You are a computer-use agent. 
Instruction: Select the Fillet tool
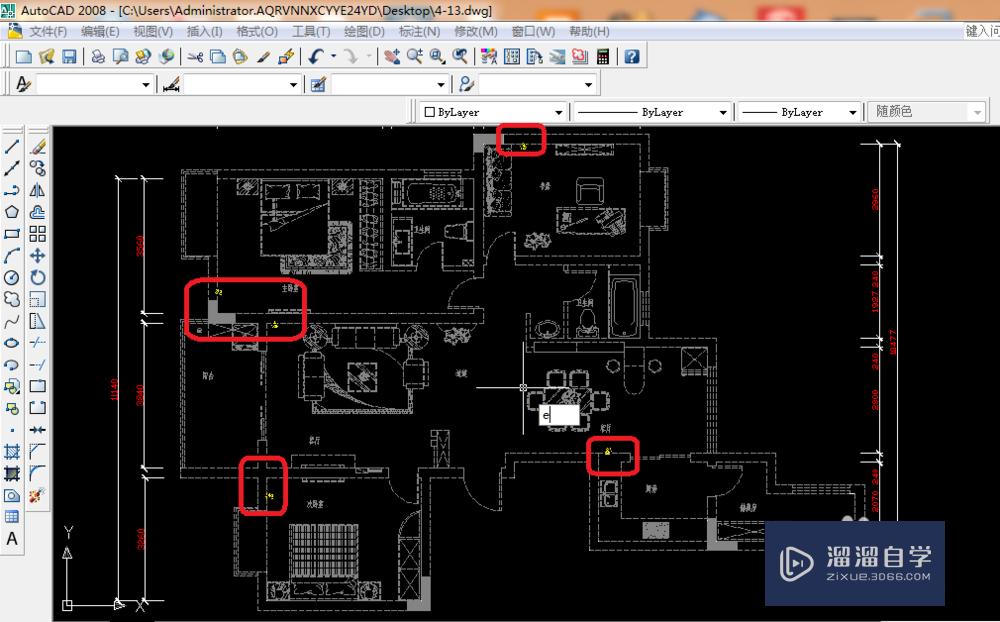(x=38, y=473)
